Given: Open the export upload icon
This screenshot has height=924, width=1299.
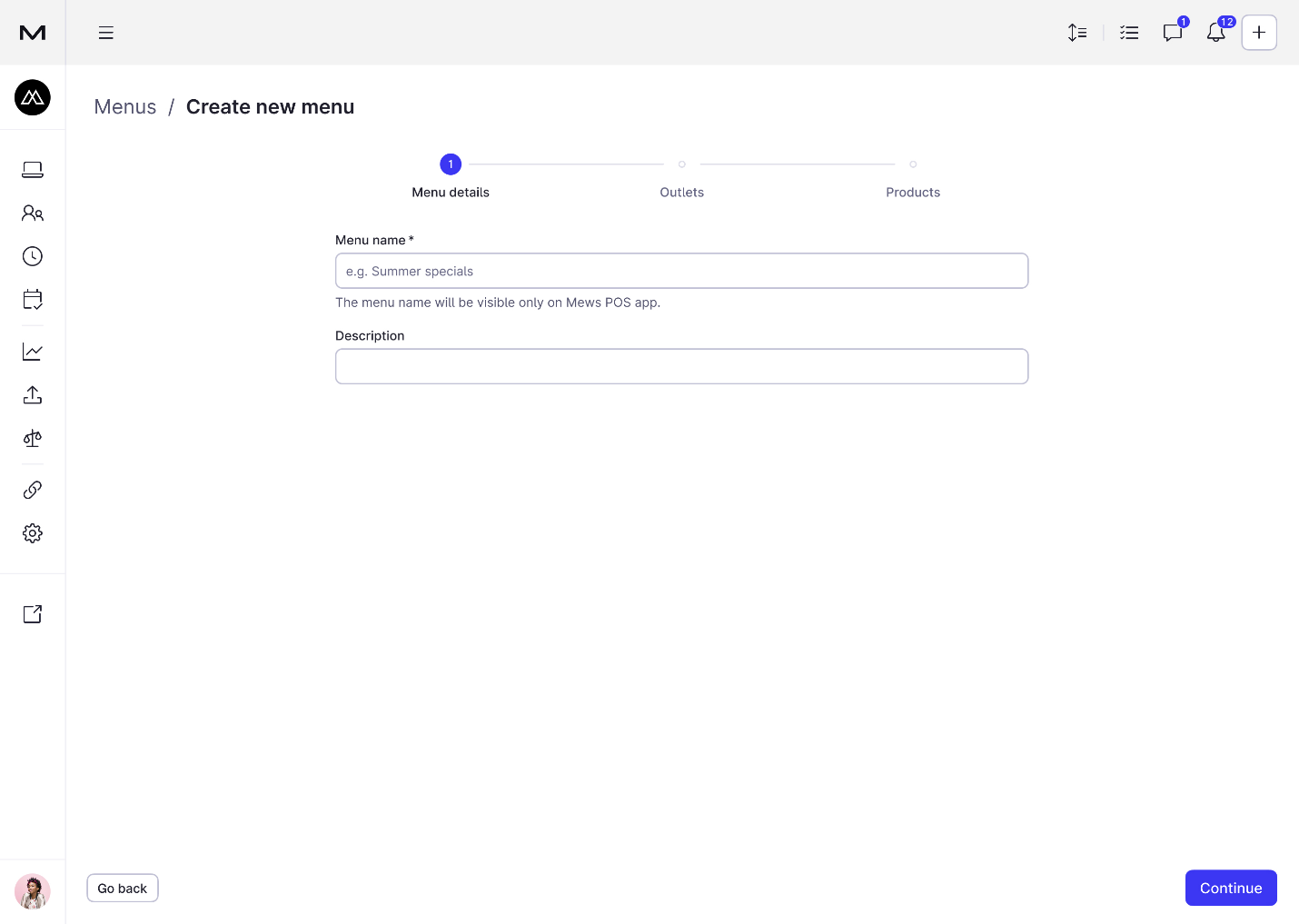Looking at the screenshot, I should 32,394.
